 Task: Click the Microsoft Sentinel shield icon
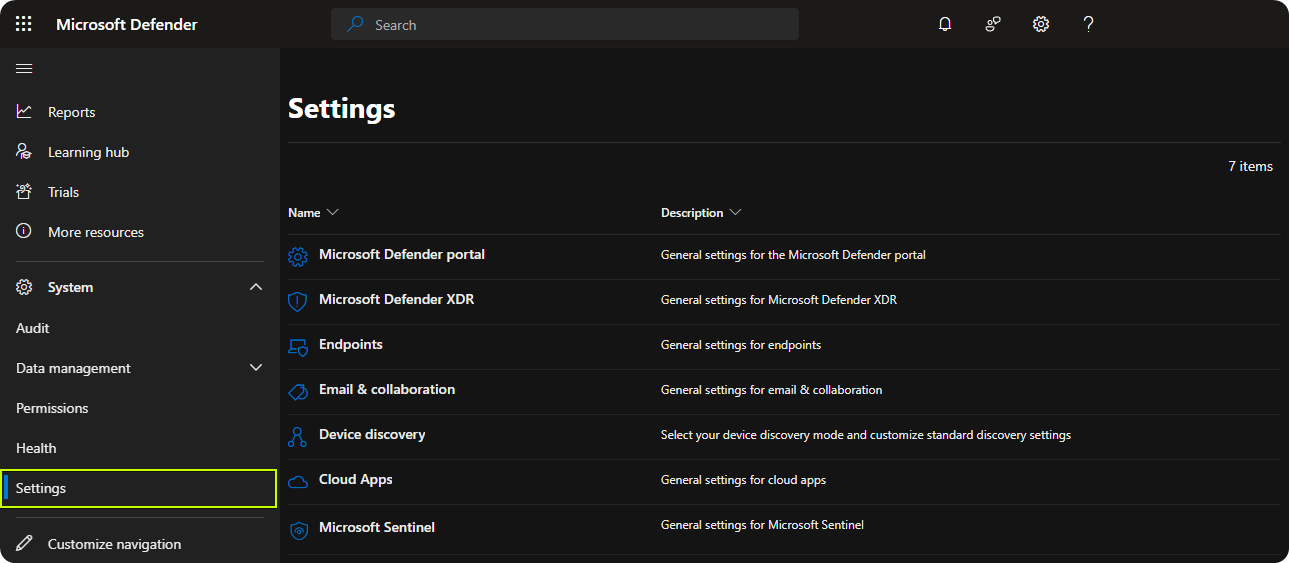(298, 529)
